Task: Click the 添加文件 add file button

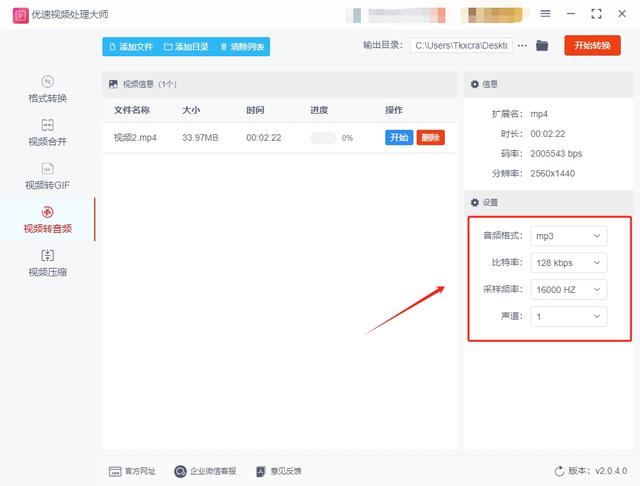Action: (131, 47)
